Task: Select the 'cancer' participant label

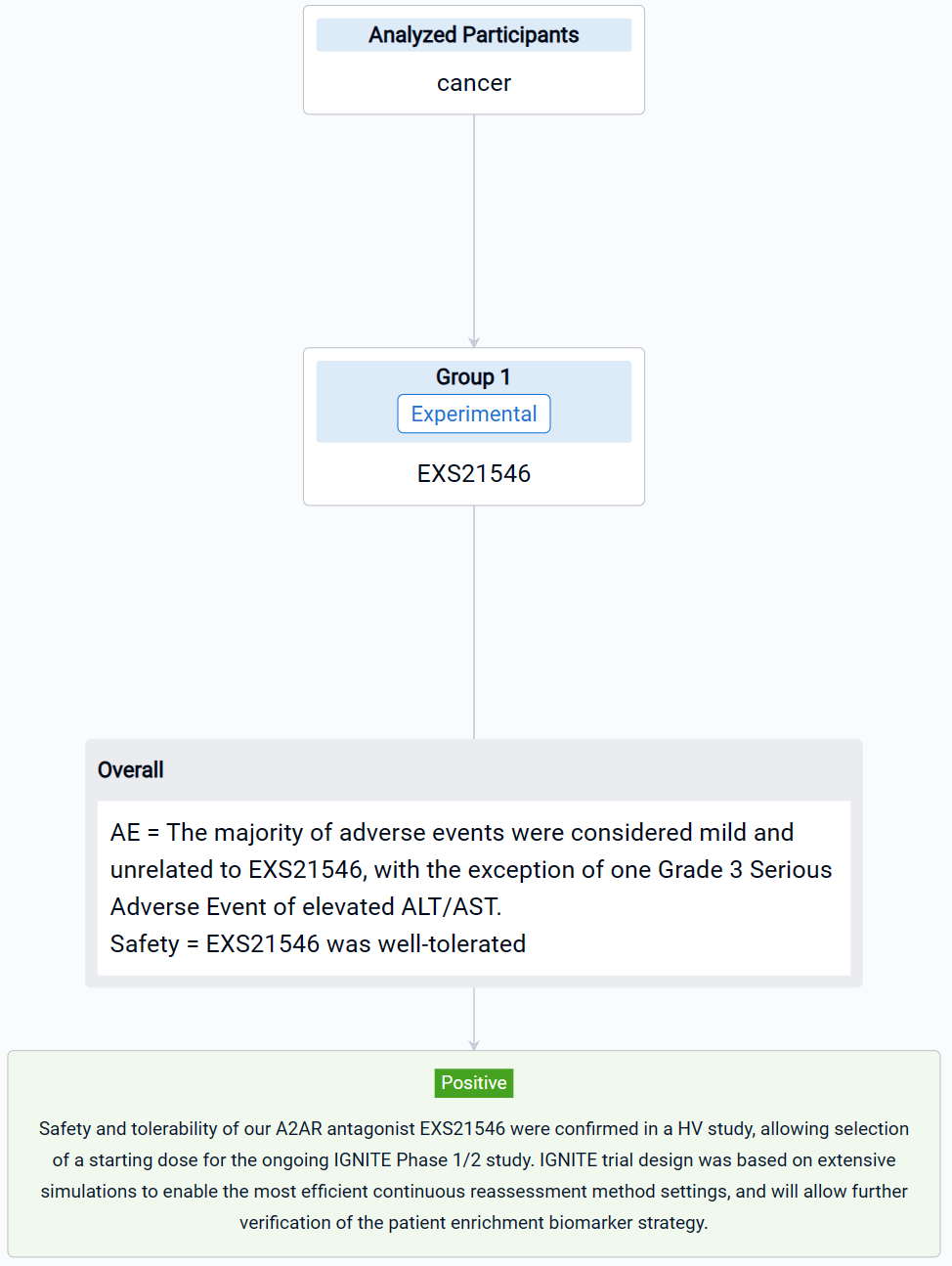Action: (x=473, y=83)
